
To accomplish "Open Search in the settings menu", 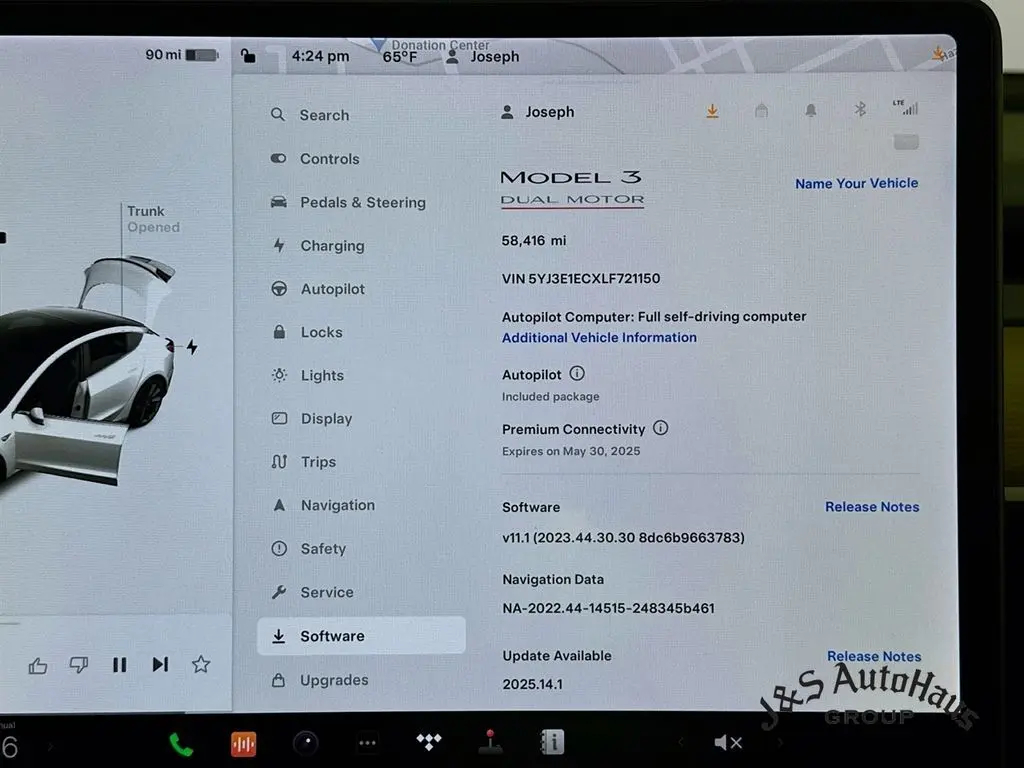I will 361,115.
